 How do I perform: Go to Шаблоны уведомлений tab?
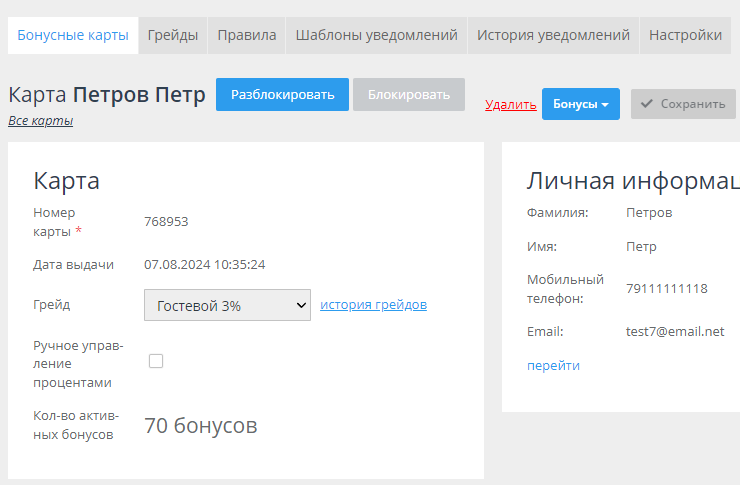point(376,35)
